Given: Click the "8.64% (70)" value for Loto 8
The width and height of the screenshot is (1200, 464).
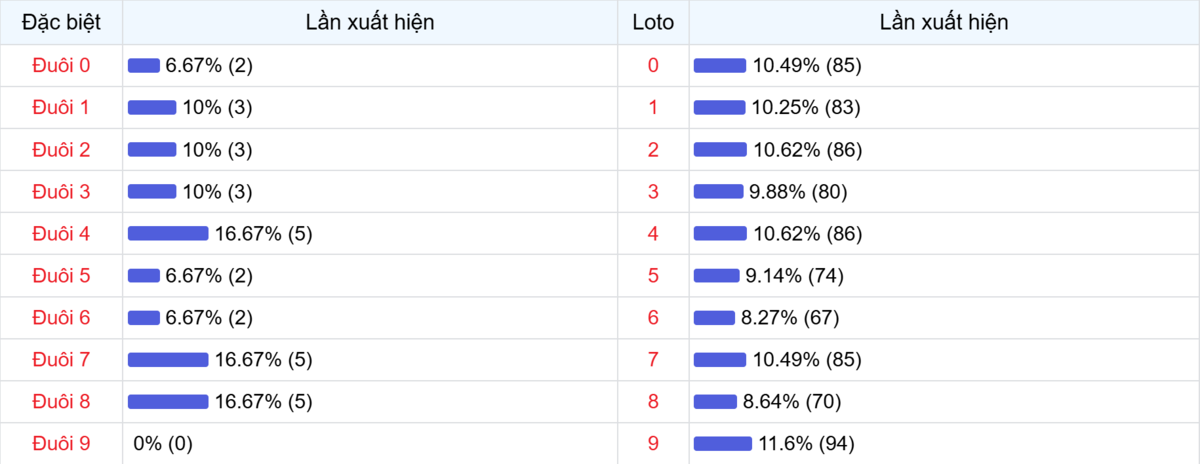Looking at the screenshot, I should tap(791, 402).
